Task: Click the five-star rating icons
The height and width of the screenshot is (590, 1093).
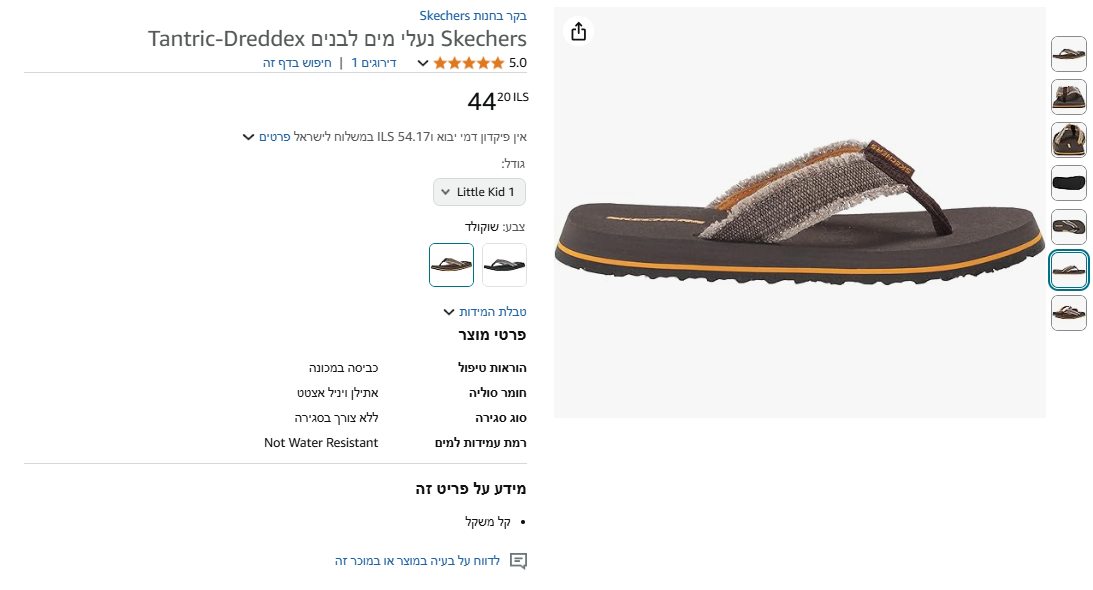Action: pyautogui.click(x=469, y=63)
